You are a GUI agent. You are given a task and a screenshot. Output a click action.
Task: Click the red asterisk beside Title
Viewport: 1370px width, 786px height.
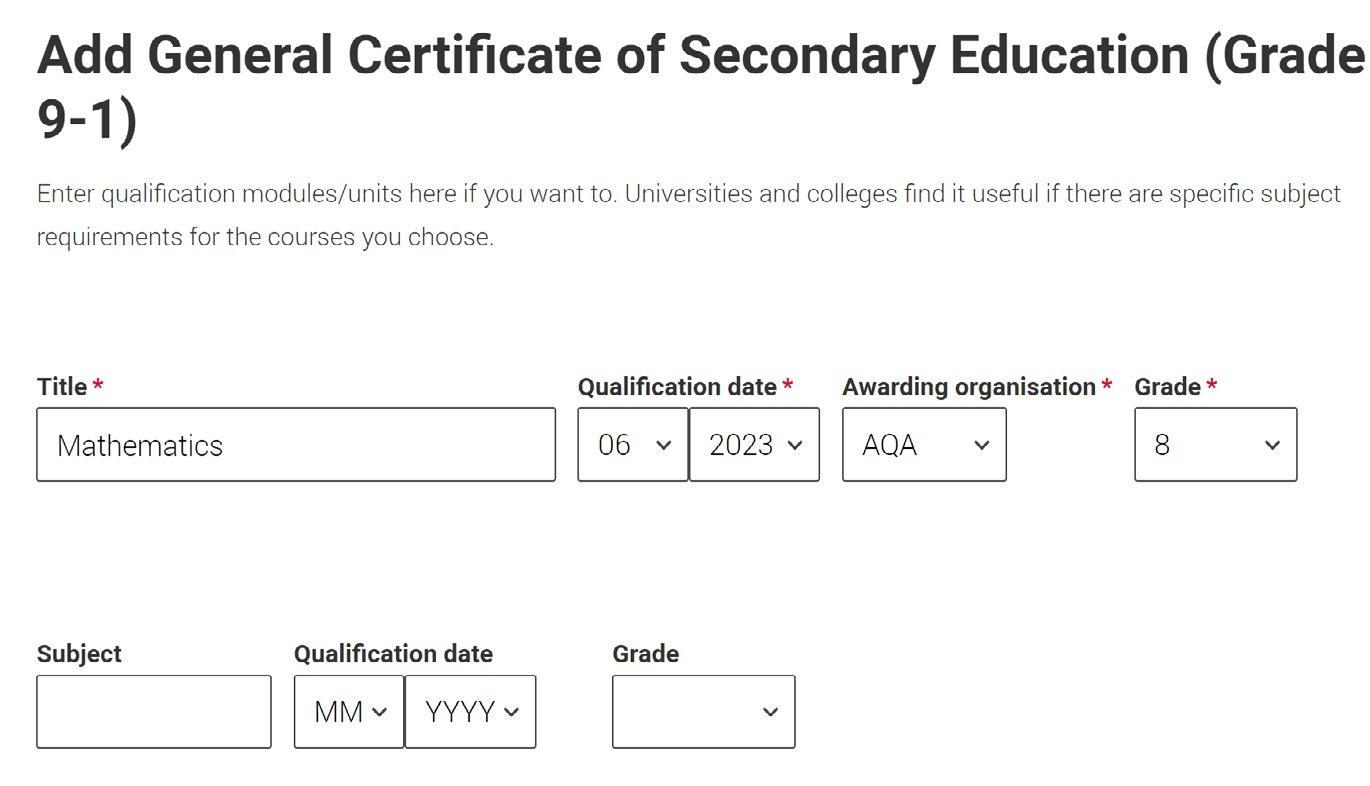click(x=98, y=385)
